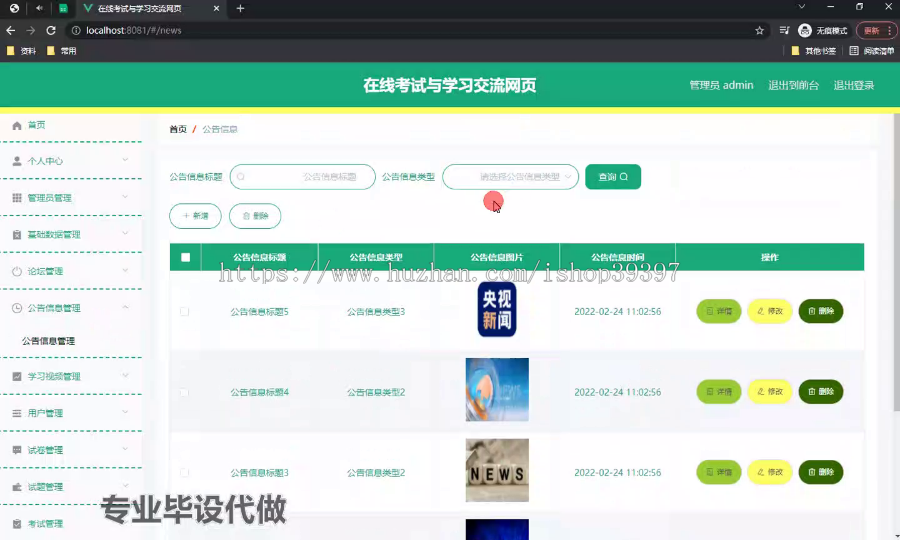The image size is (900, 540).
Task: Click the browser address bar URL
Action: [x=134, y=30]
